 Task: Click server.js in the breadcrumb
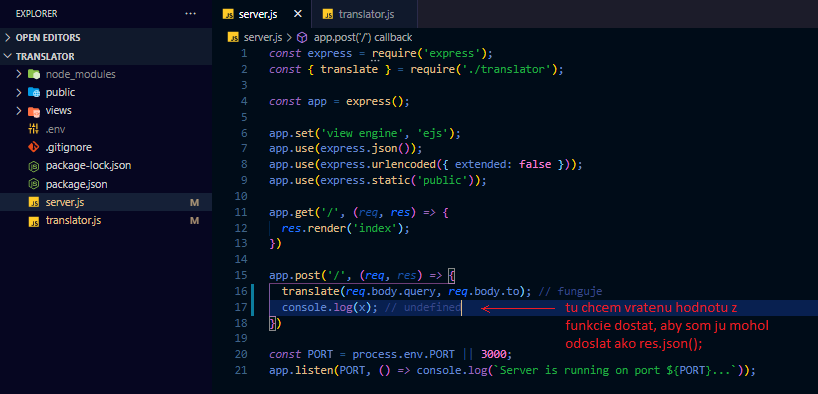(262, 38)
